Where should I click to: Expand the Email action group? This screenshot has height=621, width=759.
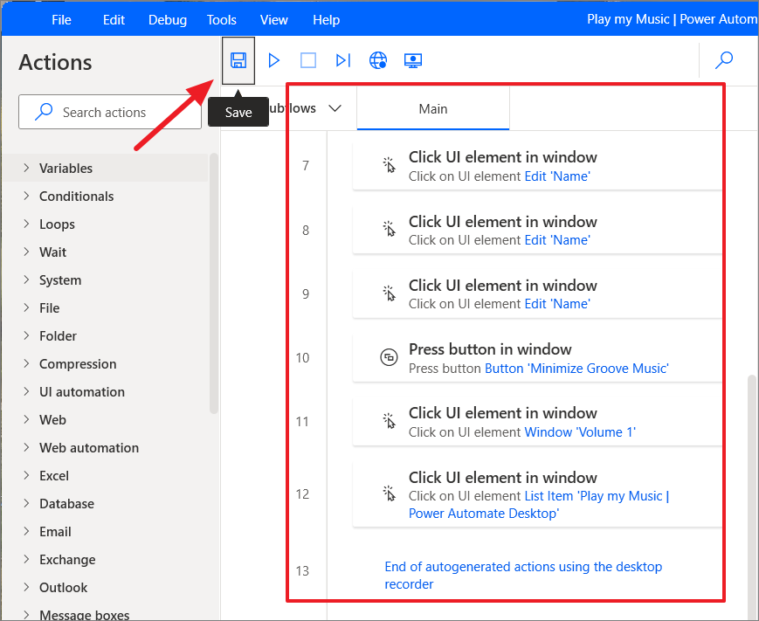click(x=26, y=531)
